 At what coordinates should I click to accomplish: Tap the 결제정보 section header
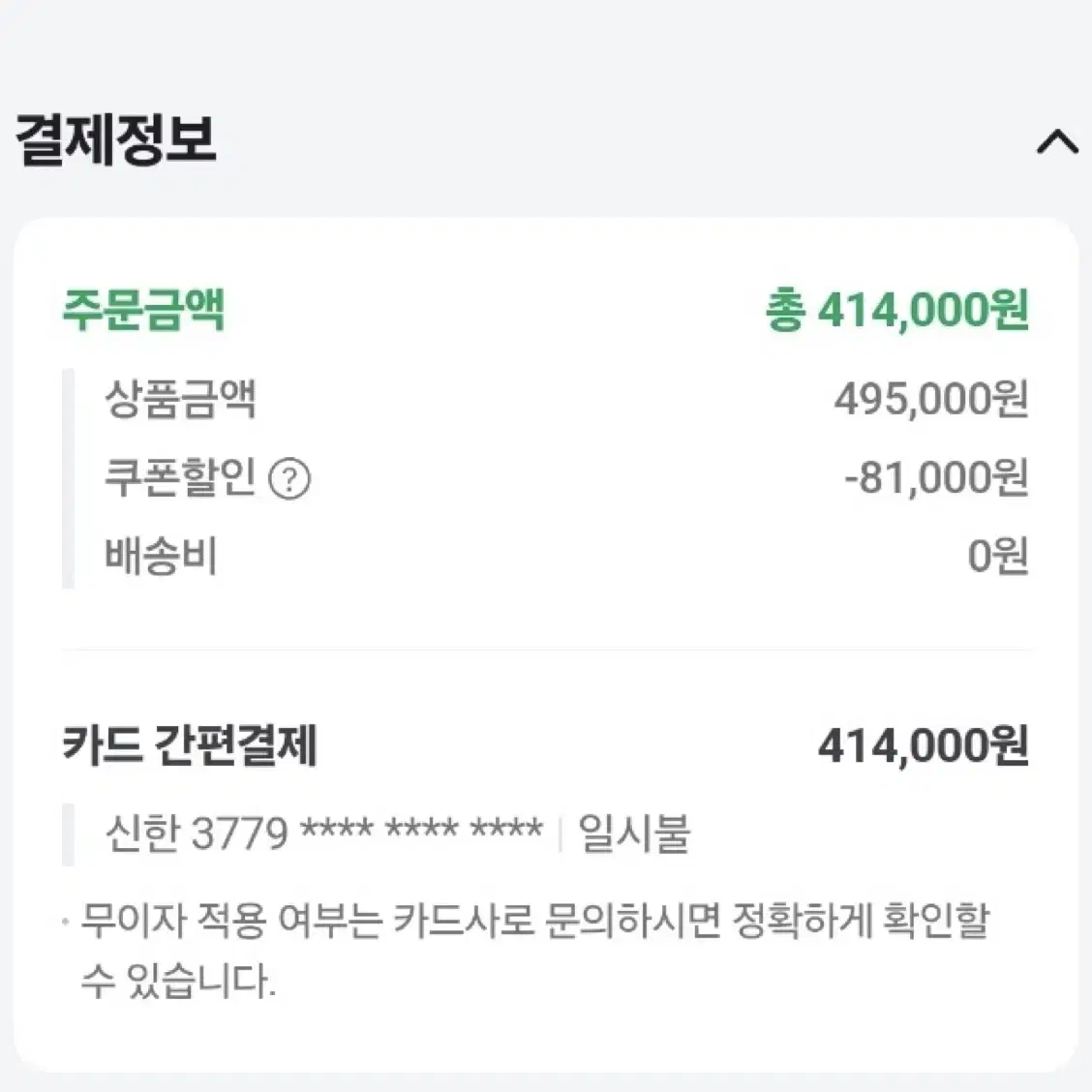115,140
